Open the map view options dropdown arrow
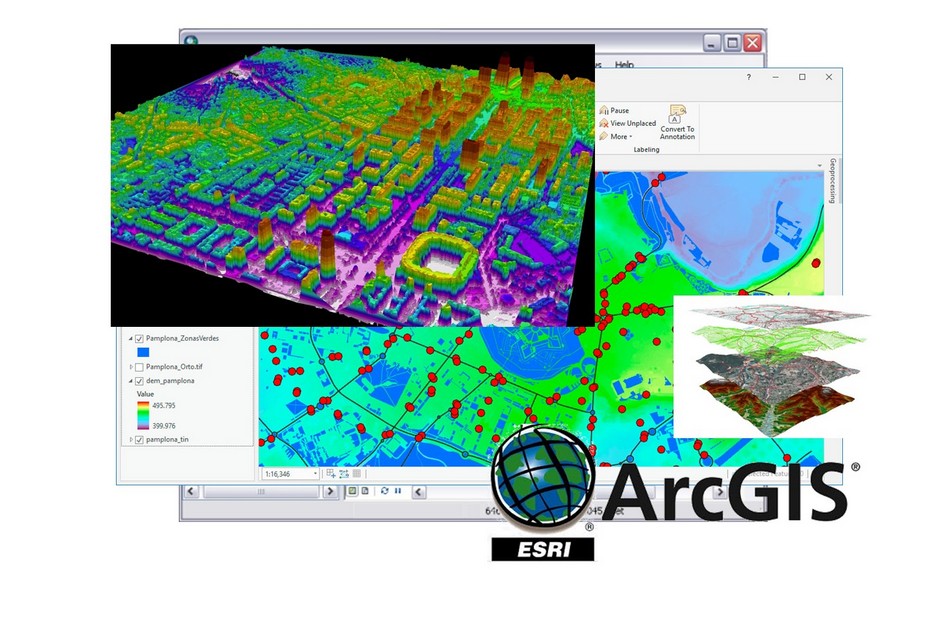 (819, 165)
